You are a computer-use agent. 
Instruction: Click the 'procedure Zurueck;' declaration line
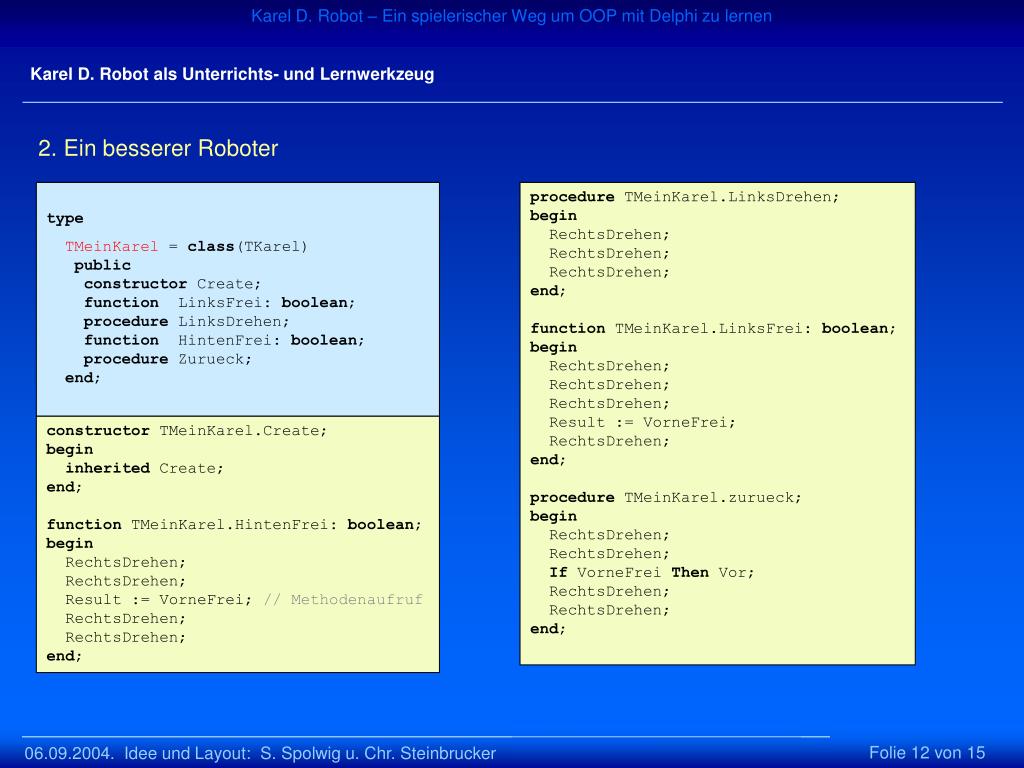pyautogui.click(x=167, y=359)
